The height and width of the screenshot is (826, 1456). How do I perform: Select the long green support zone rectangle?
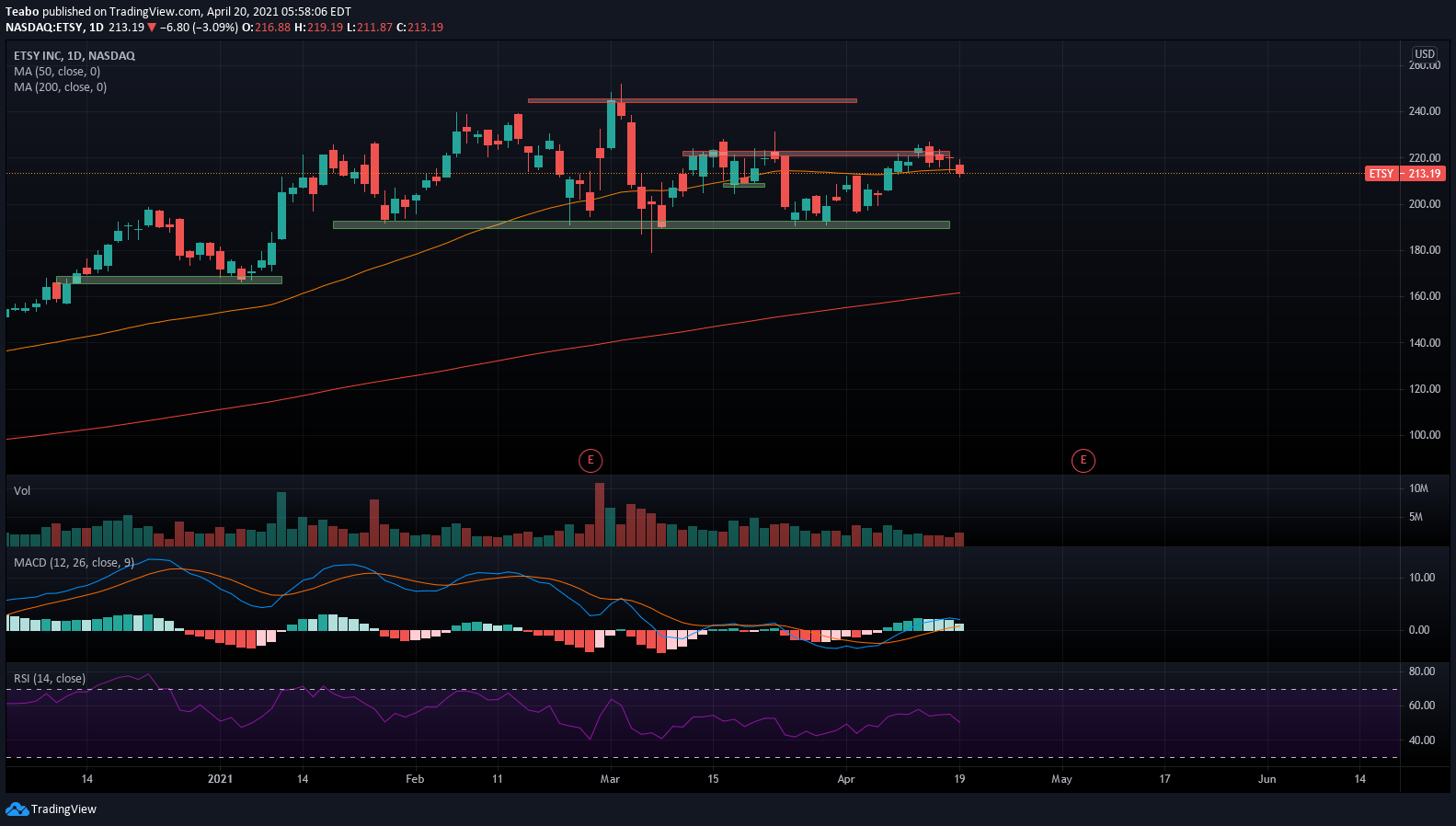click(641, 224)
